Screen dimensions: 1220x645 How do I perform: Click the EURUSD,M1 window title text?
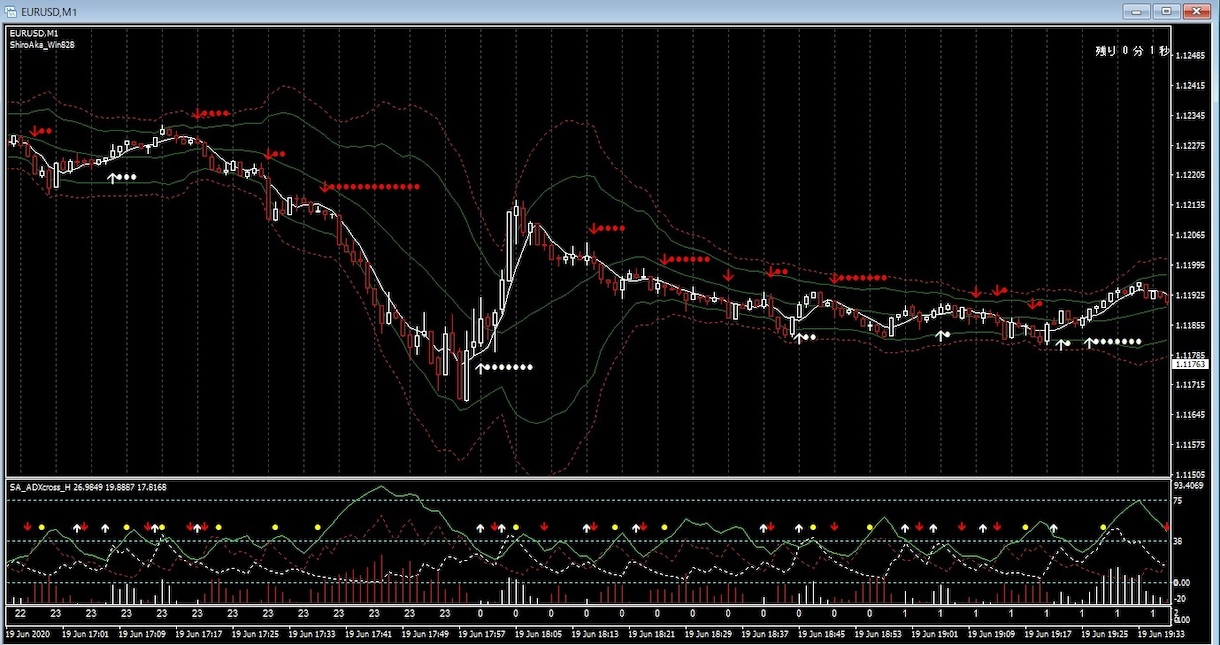click(49, 12)
